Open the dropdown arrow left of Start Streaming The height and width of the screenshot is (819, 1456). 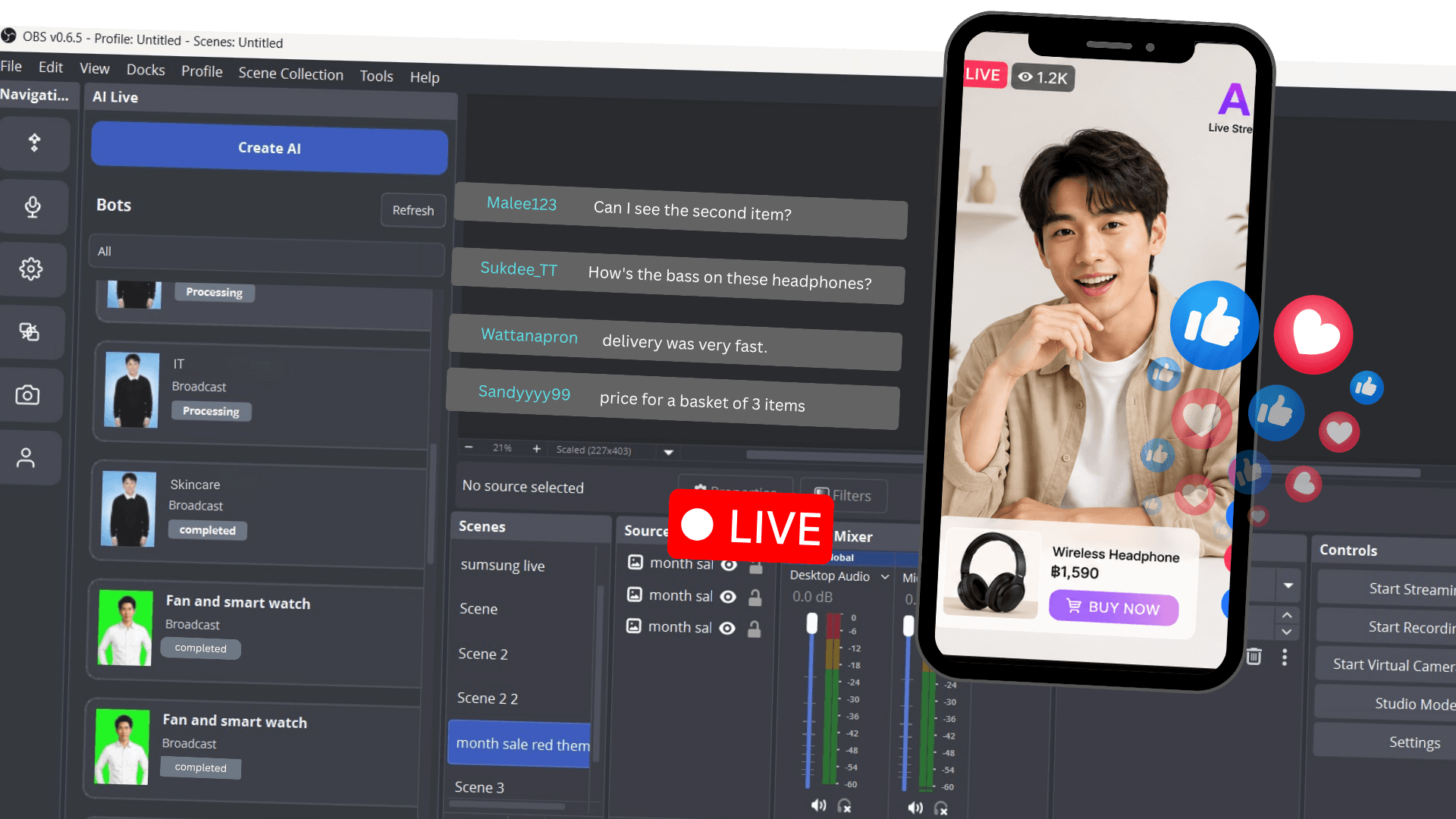(x=1288, y=585)
